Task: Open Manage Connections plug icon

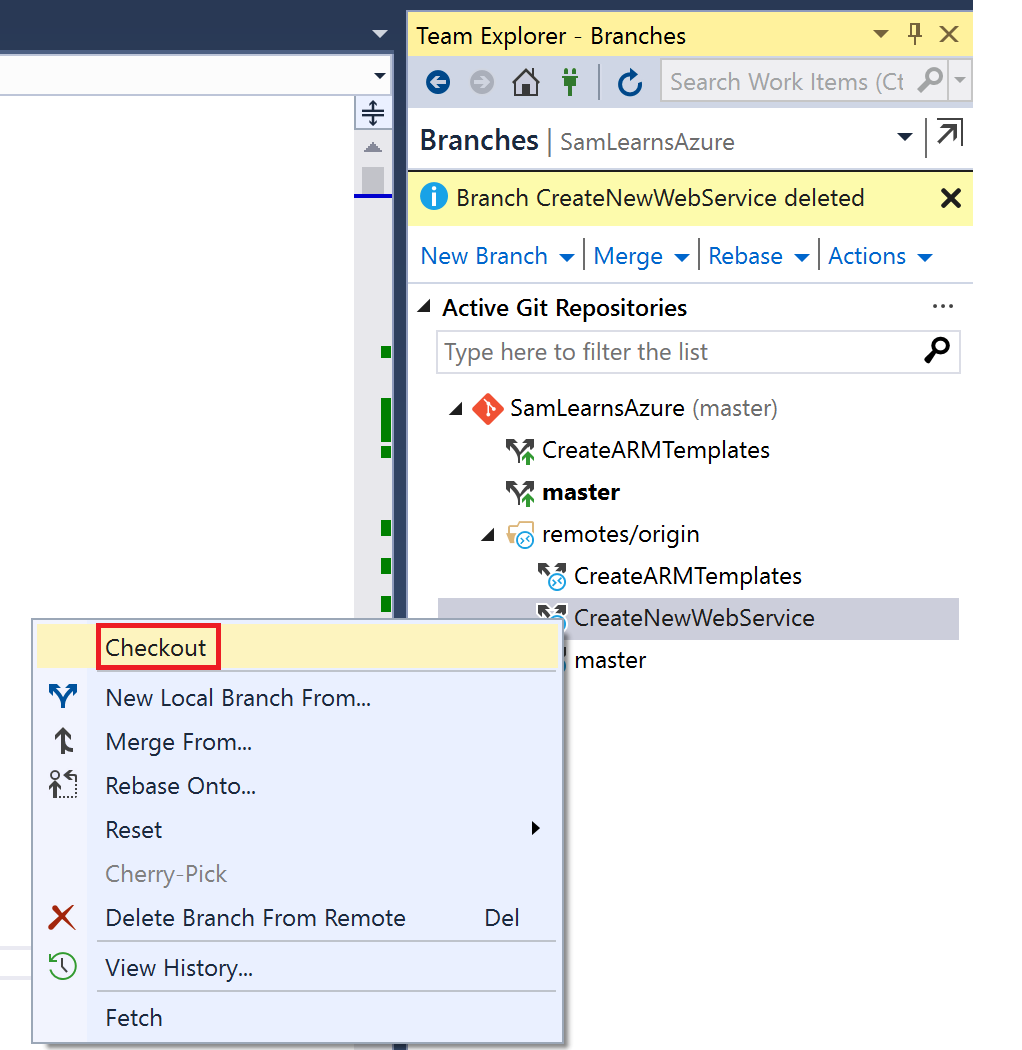Action: tap(570, 82)
